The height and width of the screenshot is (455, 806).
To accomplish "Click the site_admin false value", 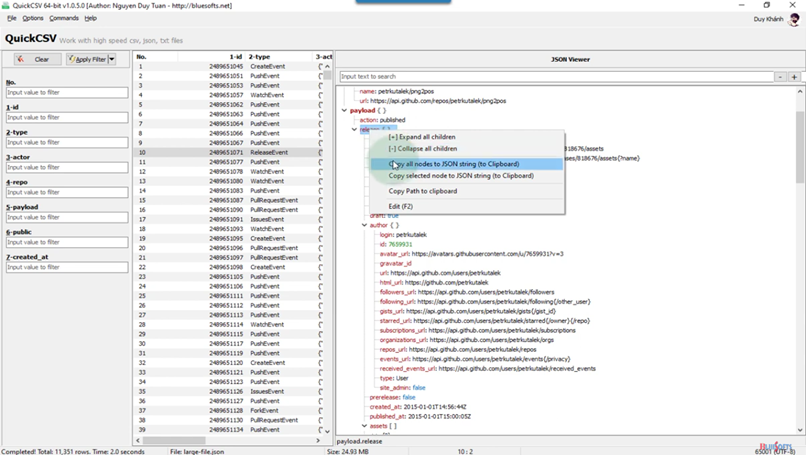I will click(418, 388).
